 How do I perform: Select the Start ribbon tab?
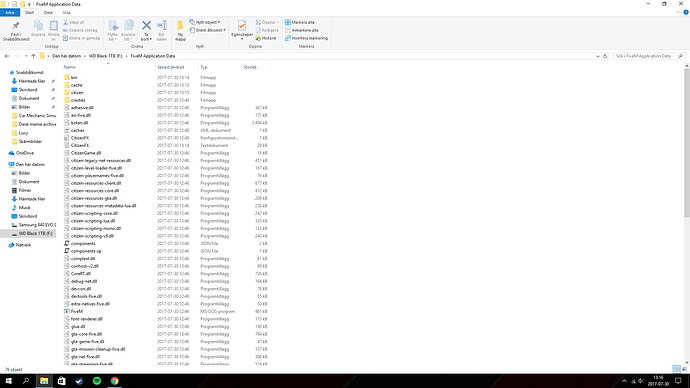point(29,13)
